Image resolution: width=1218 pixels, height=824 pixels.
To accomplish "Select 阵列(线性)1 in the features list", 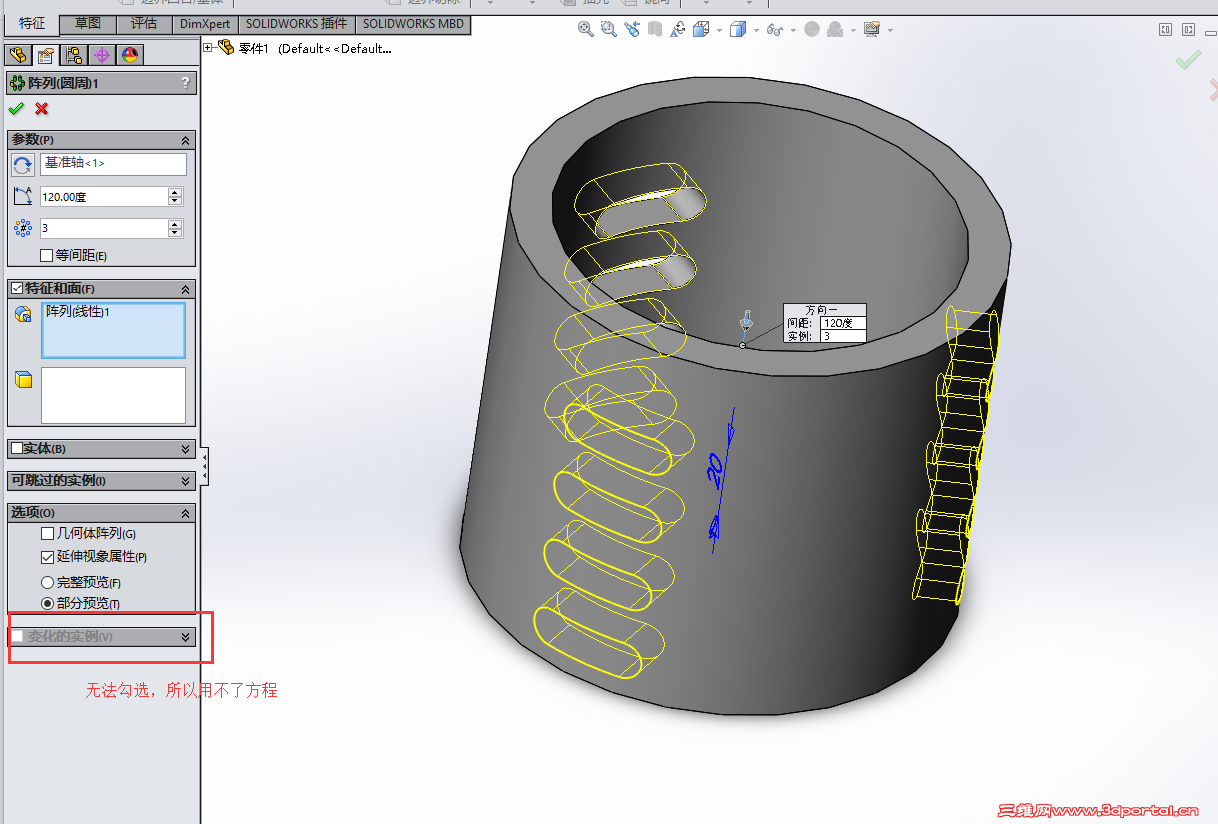I will click(x=78, y=312).
